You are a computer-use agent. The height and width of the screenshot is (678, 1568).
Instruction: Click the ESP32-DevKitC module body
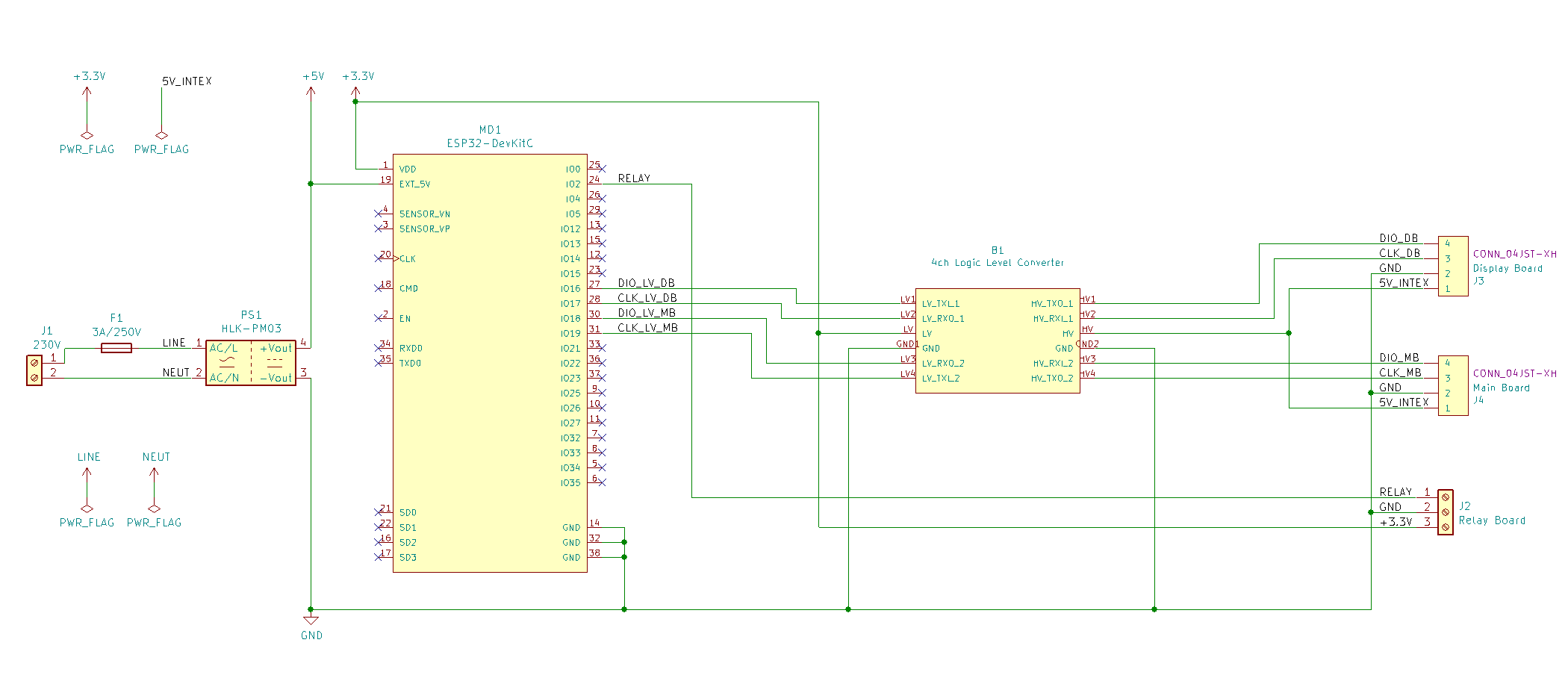click(x=490, y=363)
